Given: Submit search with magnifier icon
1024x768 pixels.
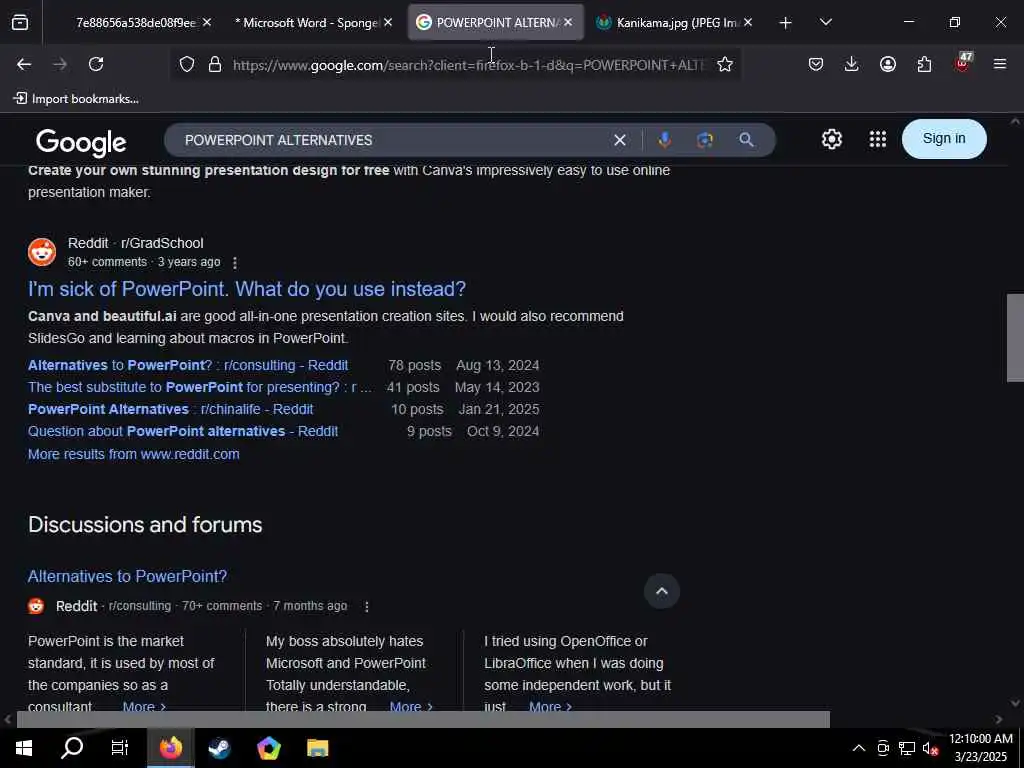Looking at the screenshot, I should coord(746,140).
